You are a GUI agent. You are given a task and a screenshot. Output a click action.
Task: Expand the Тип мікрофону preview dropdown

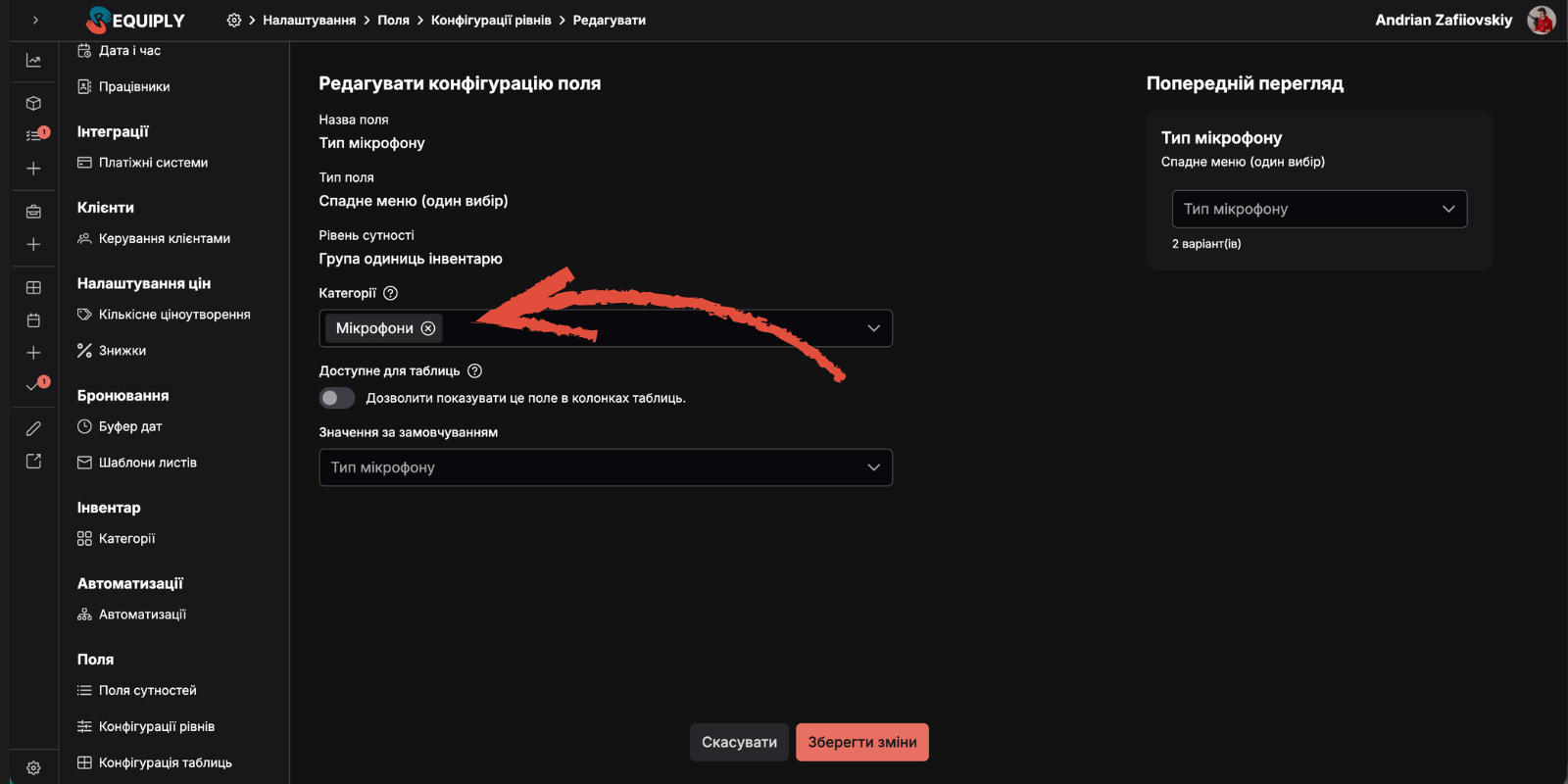[x=1448, y=209]
